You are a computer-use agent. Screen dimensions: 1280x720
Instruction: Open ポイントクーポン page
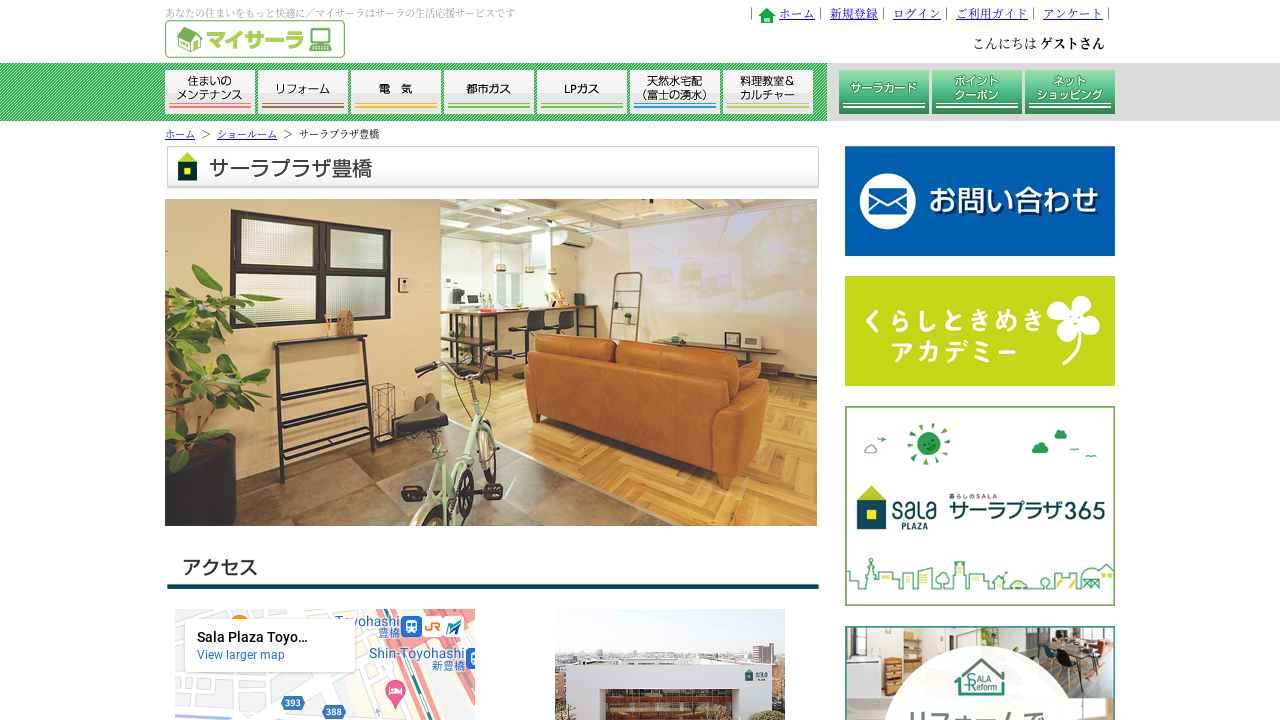pos(977,92)
